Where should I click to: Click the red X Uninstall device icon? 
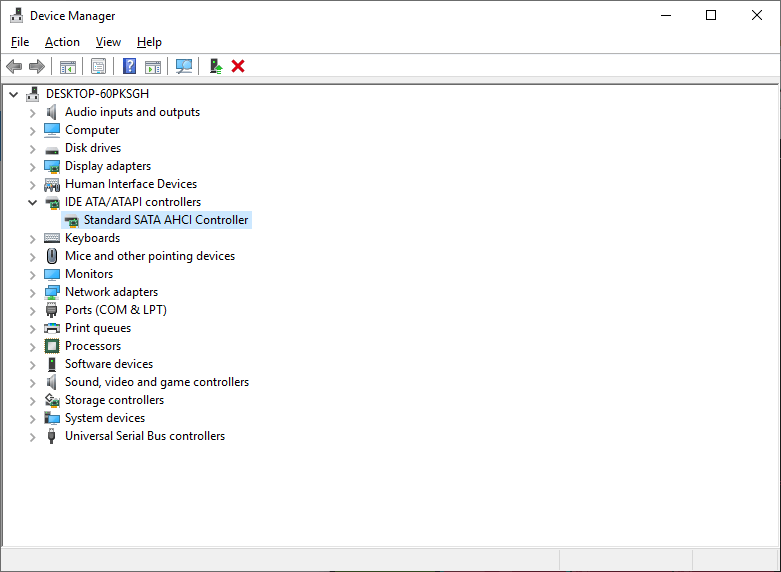[238, 66]
